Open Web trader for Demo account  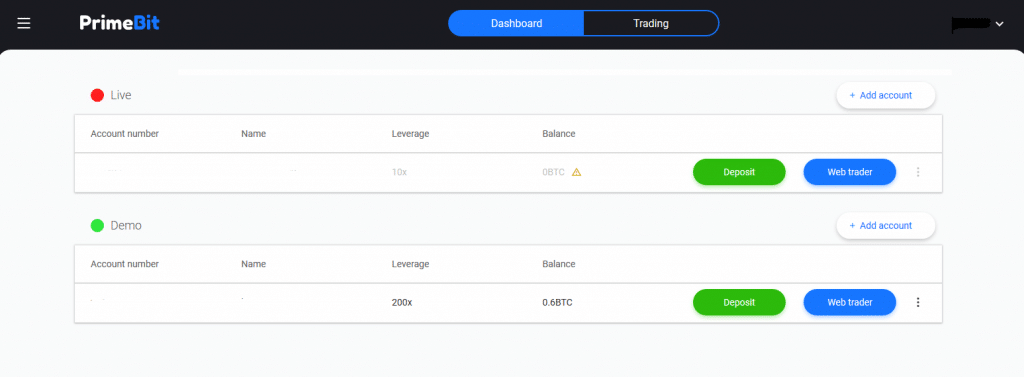(850, 302)
